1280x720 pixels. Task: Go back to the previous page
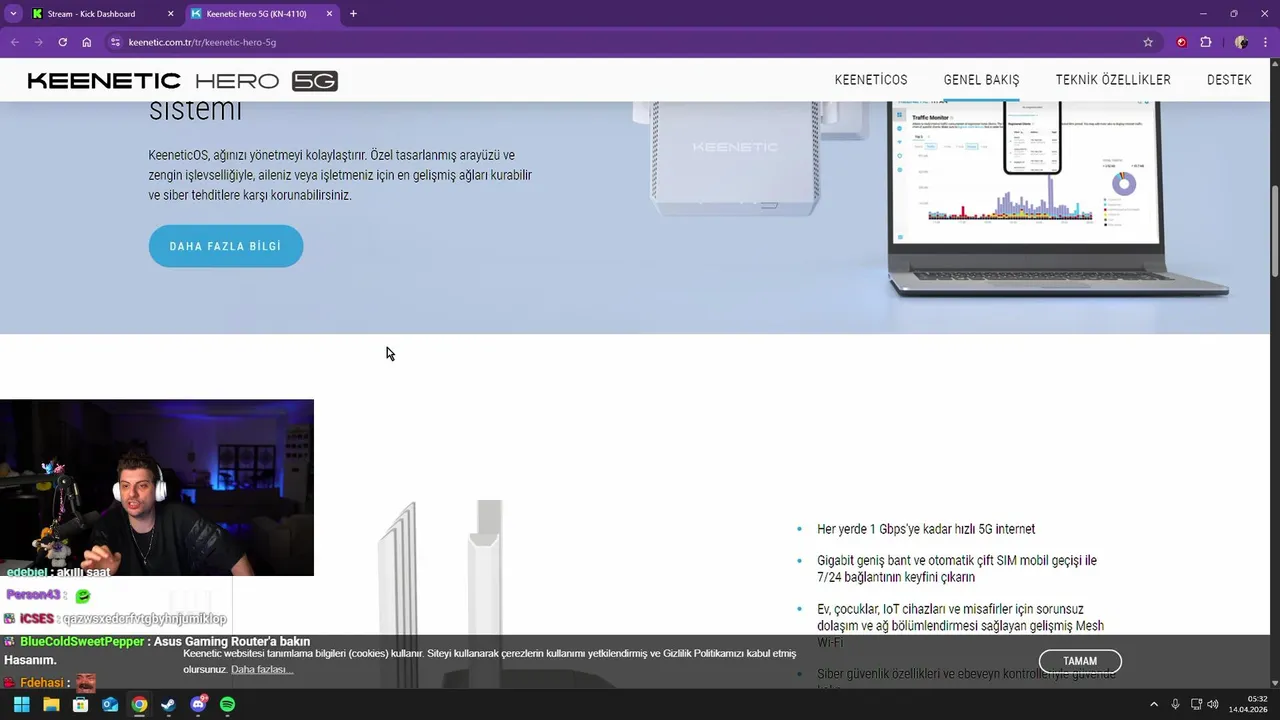coord(14,42)
